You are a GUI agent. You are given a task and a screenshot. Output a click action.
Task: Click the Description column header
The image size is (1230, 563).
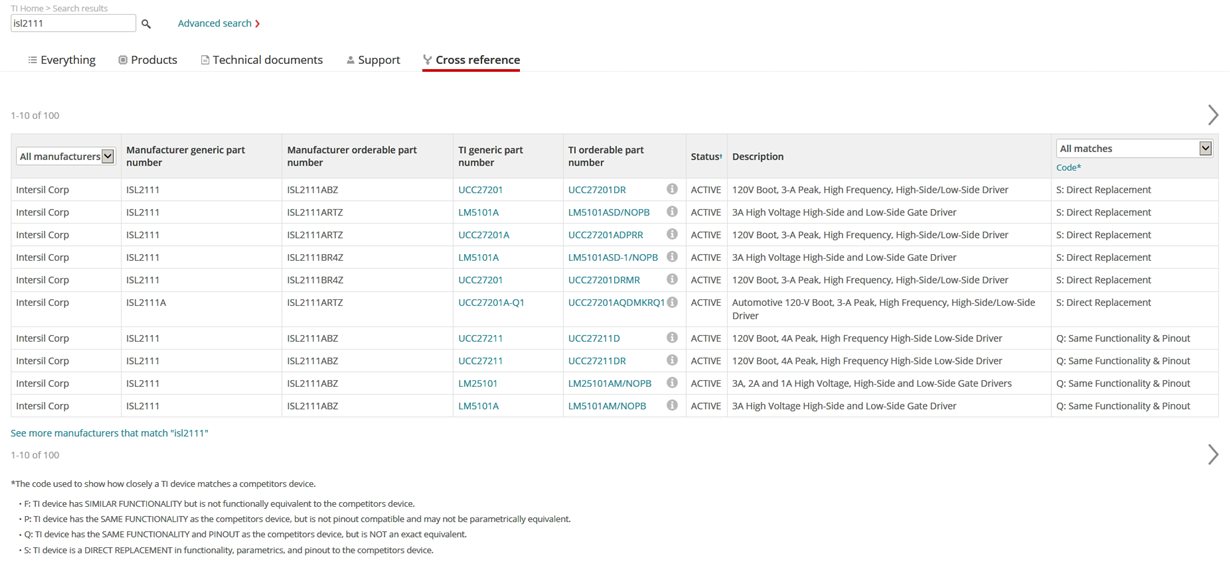(758, 157)
